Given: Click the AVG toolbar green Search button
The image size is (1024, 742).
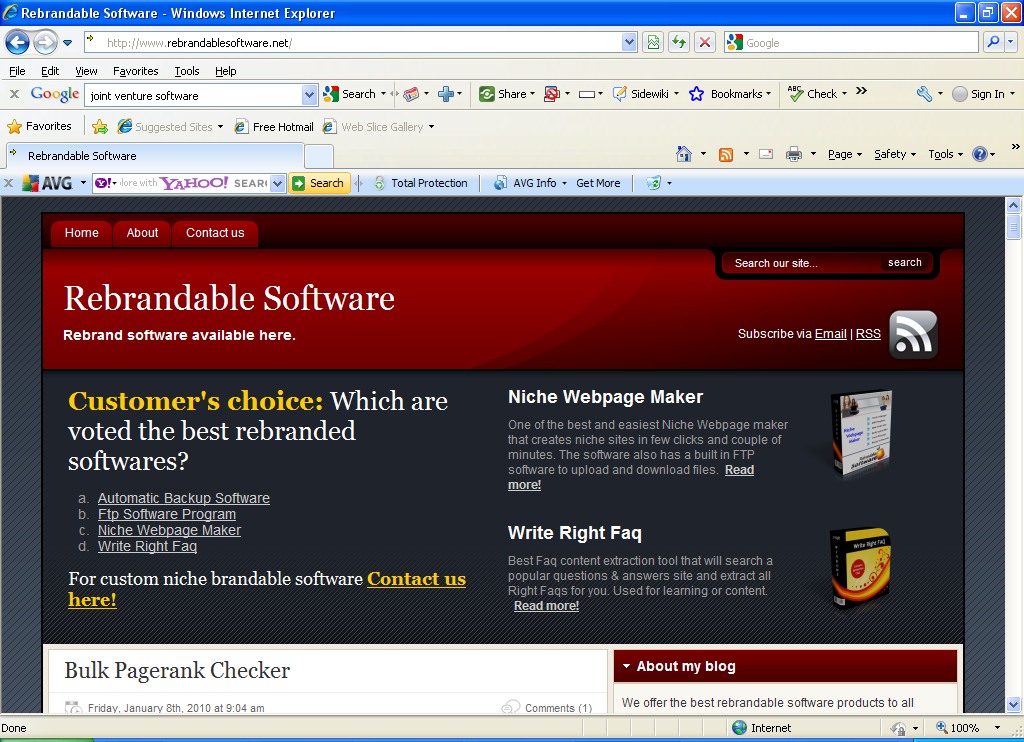Looking at the screenshot, I should pos(319,184).
